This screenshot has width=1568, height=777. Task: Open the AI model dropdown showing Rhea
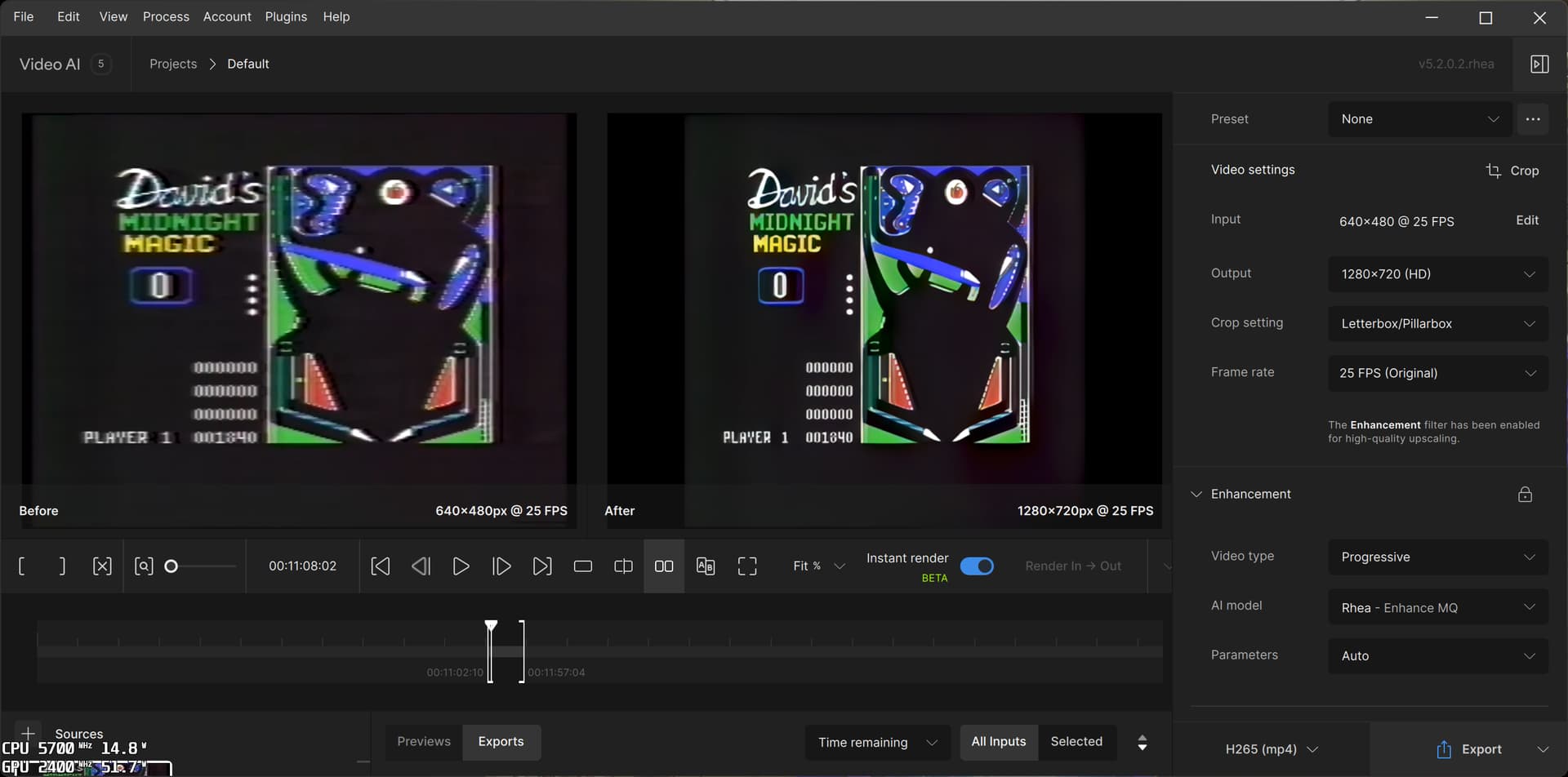[x=1437, y=606]
